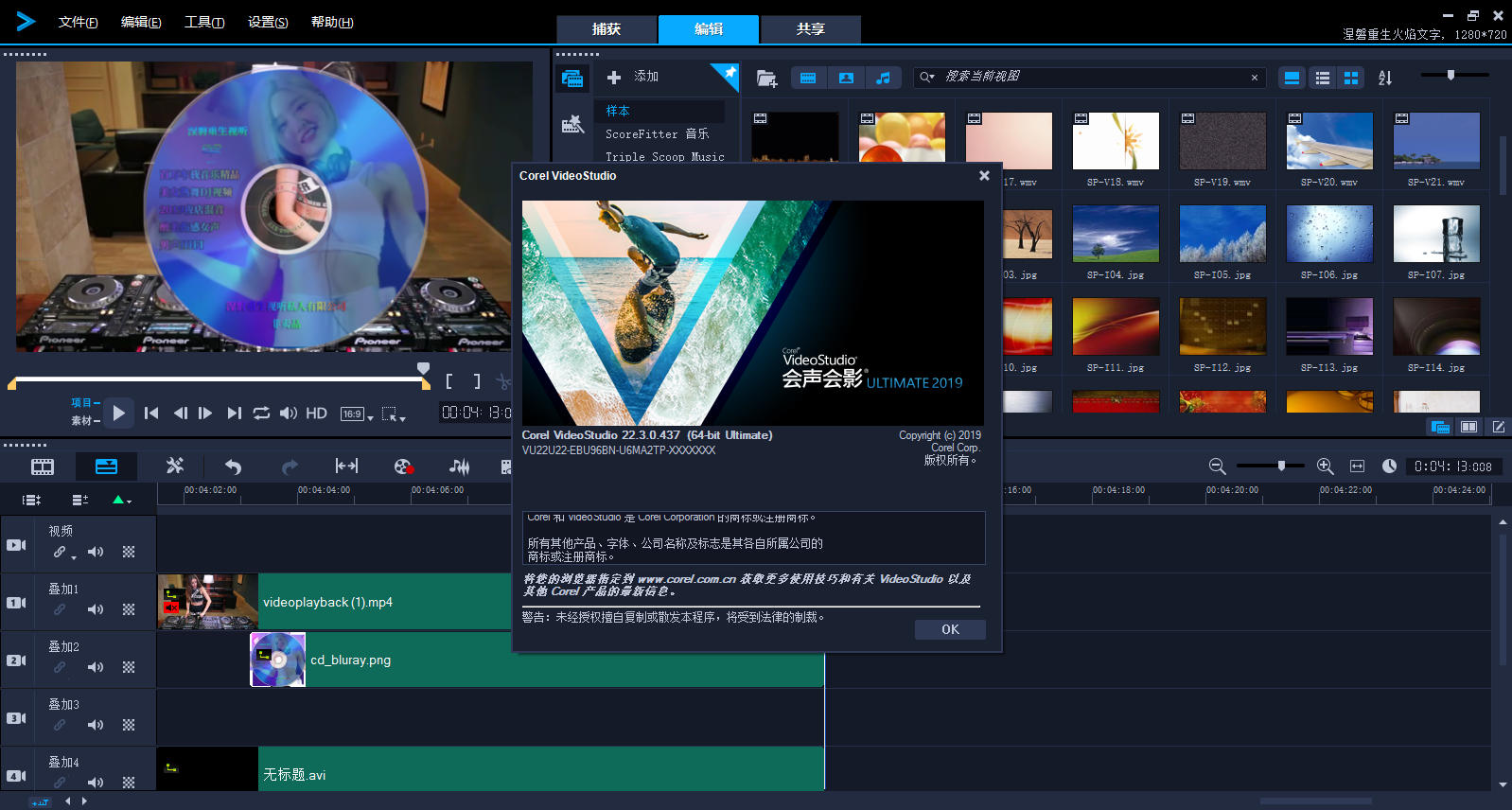Step to the next frame
The height and width of the screenshot is (810, 1512).
[205, 414]
